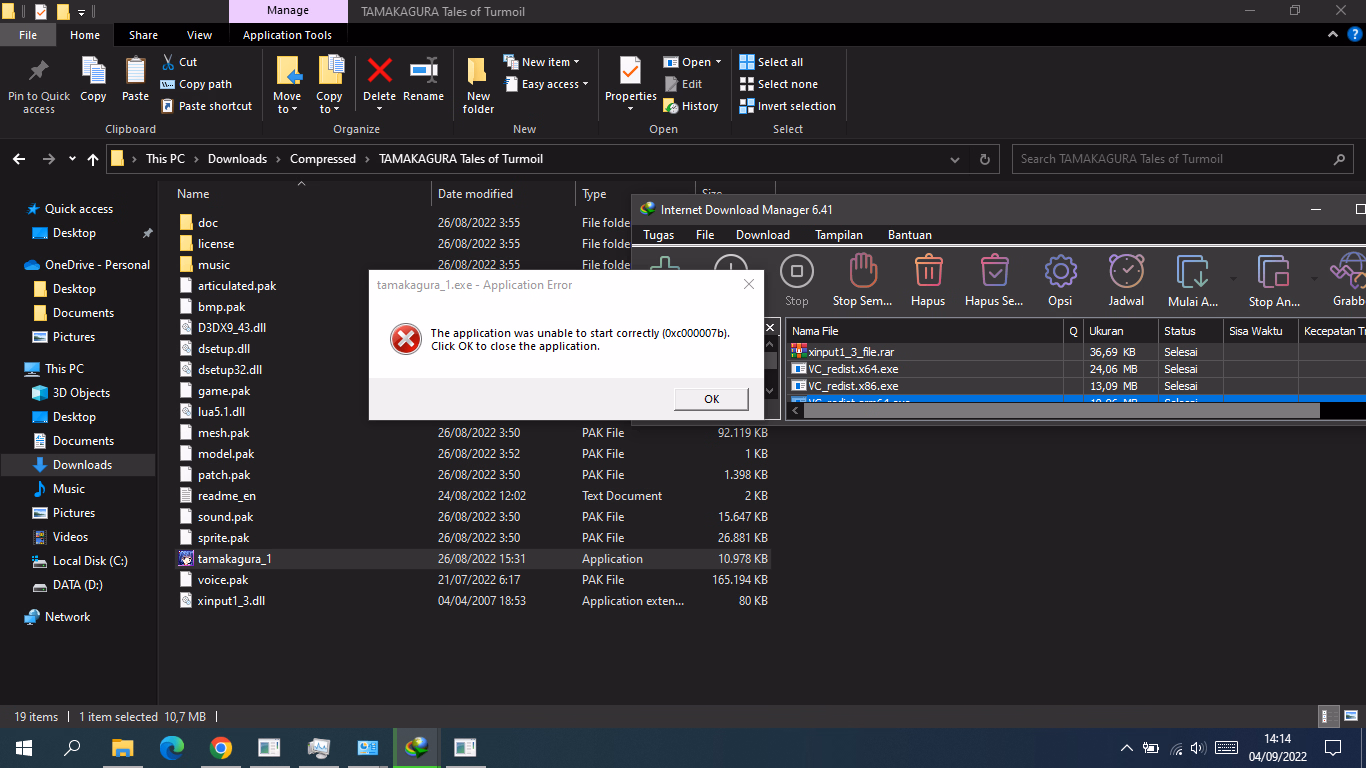The width and height of the screenshot is (1366, 768).
Task: Open IDM Download menu
Action: (x=763, y=235)
